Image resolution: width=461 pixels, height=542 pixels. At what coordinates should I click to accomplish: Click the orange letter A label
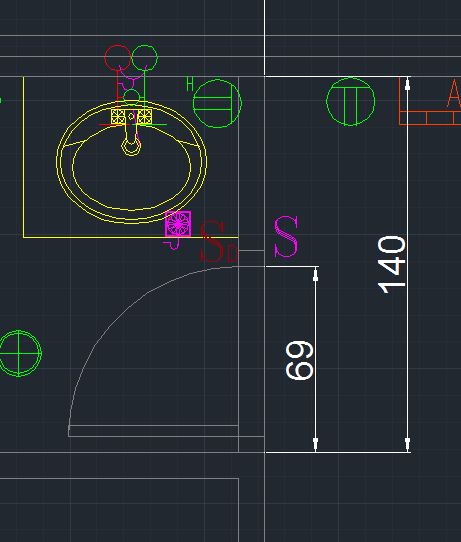pyautogui.click(x=454, y=93)
